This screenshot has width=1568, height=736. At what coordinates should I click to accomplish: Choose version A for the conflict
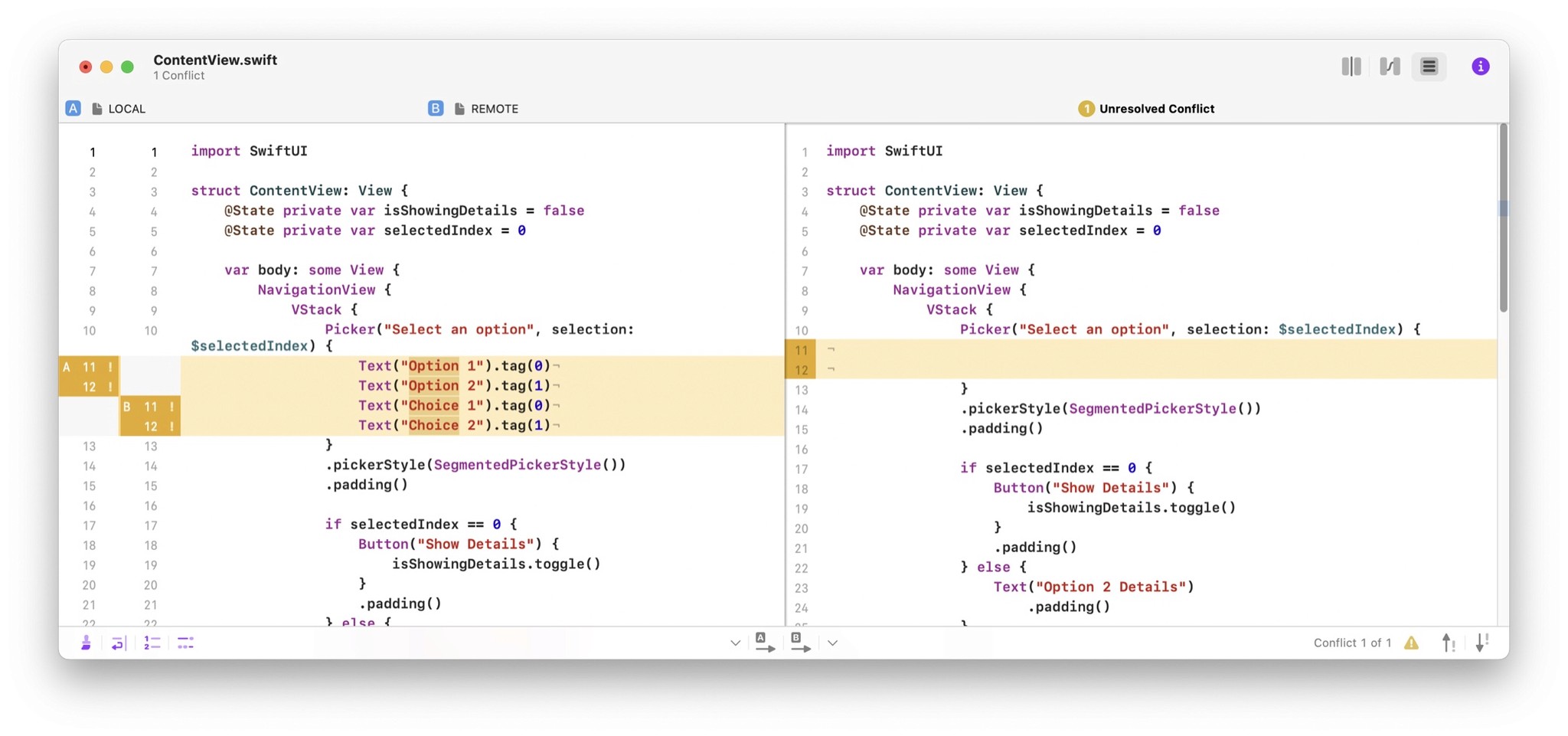tap(765, 643)
